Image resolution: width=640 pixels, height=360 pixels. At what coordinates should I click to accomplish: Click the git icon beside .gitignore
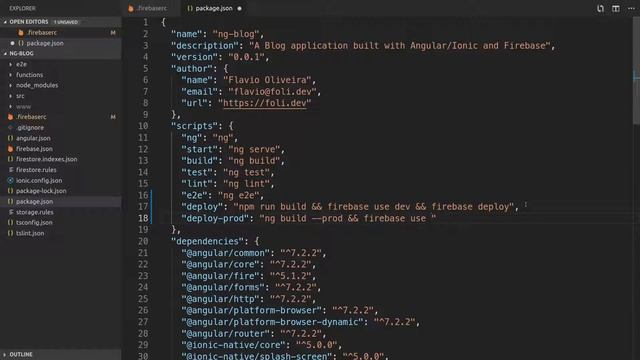point(11,127)
